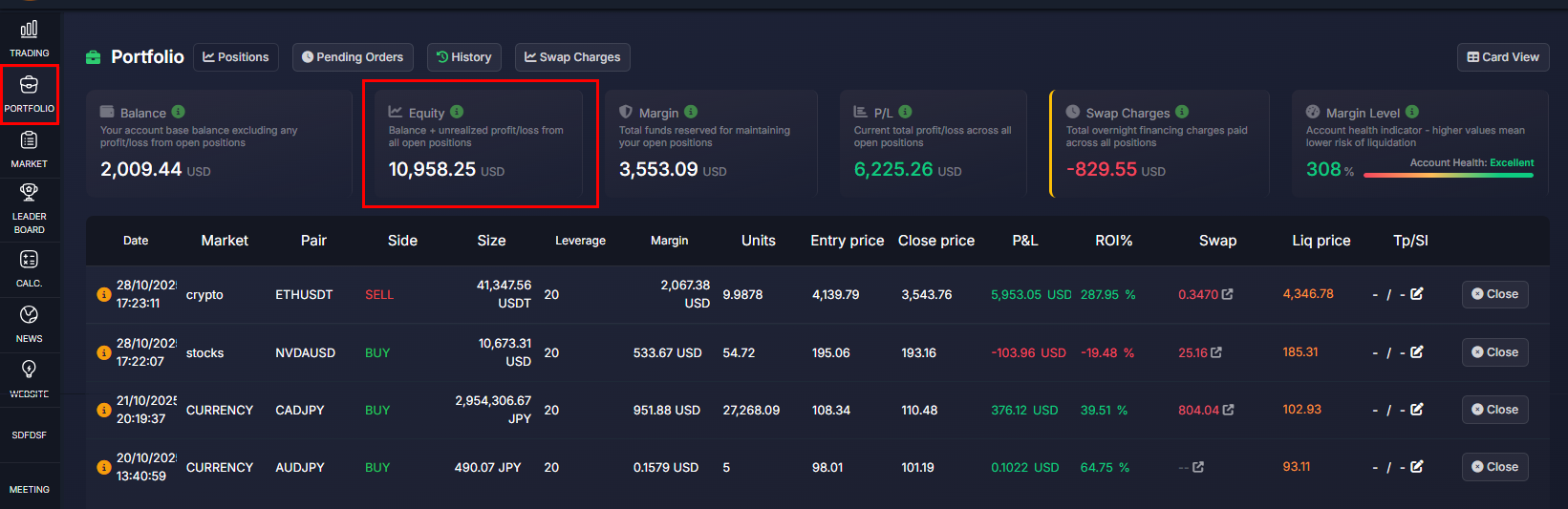Switch to Card View
Image resolution: width=1568 pixels, height=509 pixels.
pyautogui.click(x=1503, y=57)
